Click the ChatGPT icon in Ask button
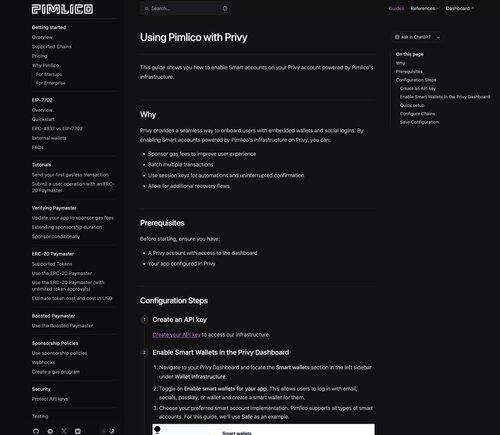This screenshot has width=500, height=435. pyautogui.click(x=397, y=37)
